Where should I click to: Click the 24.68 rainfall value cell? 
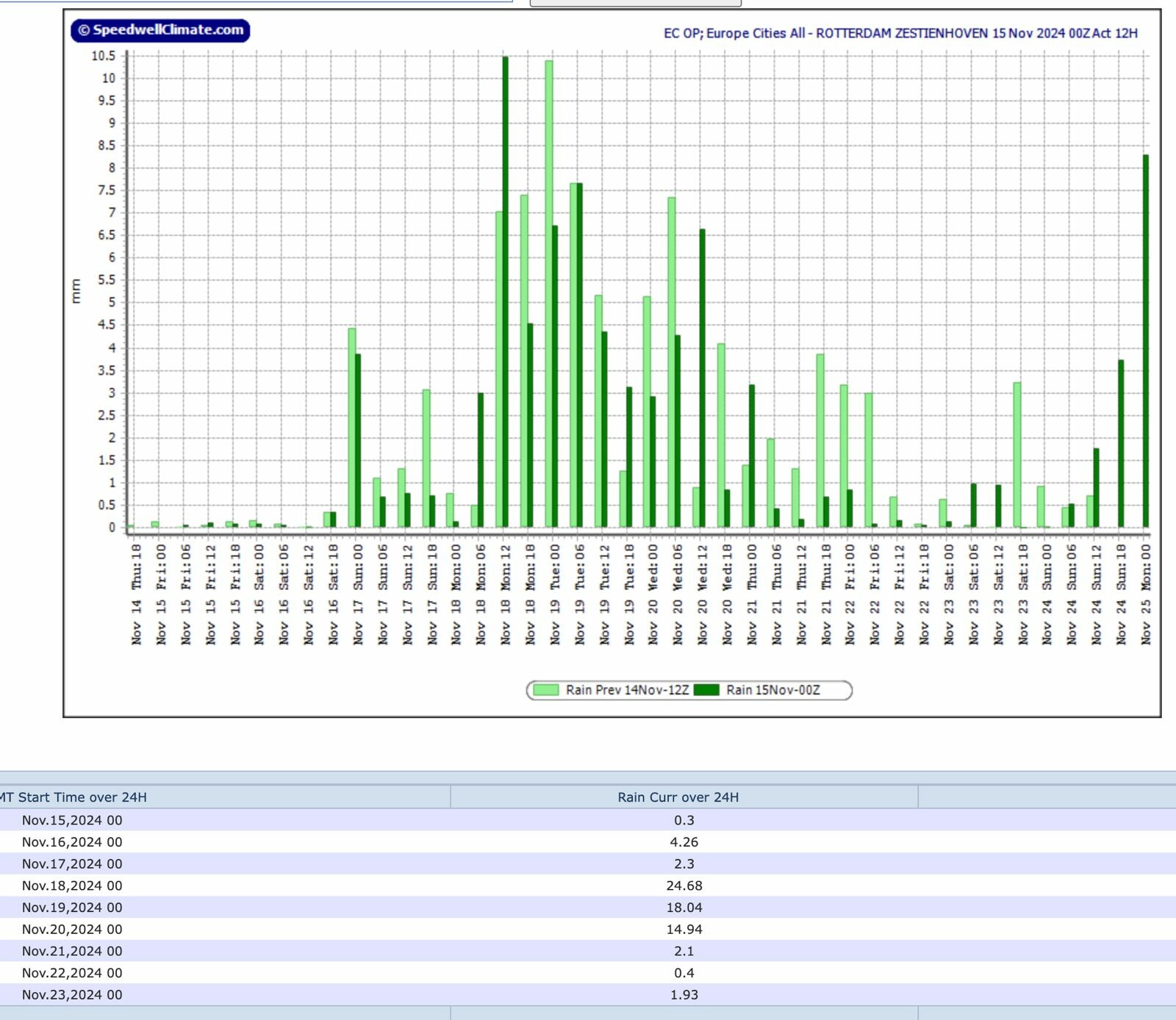684,886
